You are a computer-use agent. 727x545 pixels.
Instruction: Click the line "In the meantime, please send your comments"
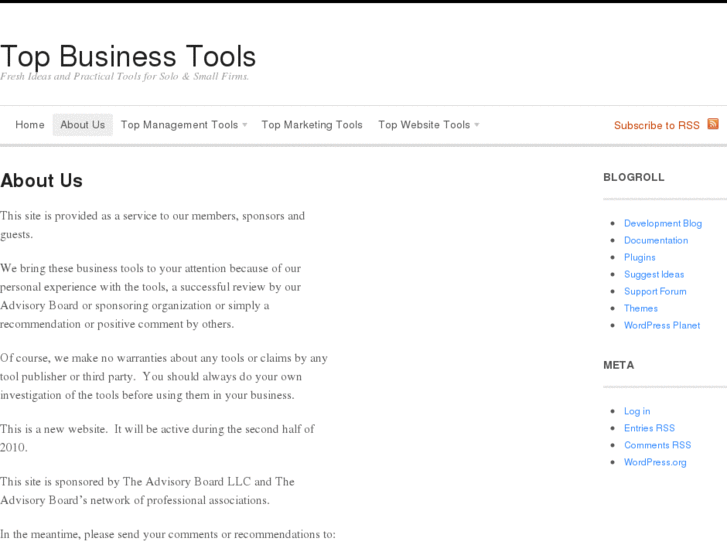[x=167, y=534]
